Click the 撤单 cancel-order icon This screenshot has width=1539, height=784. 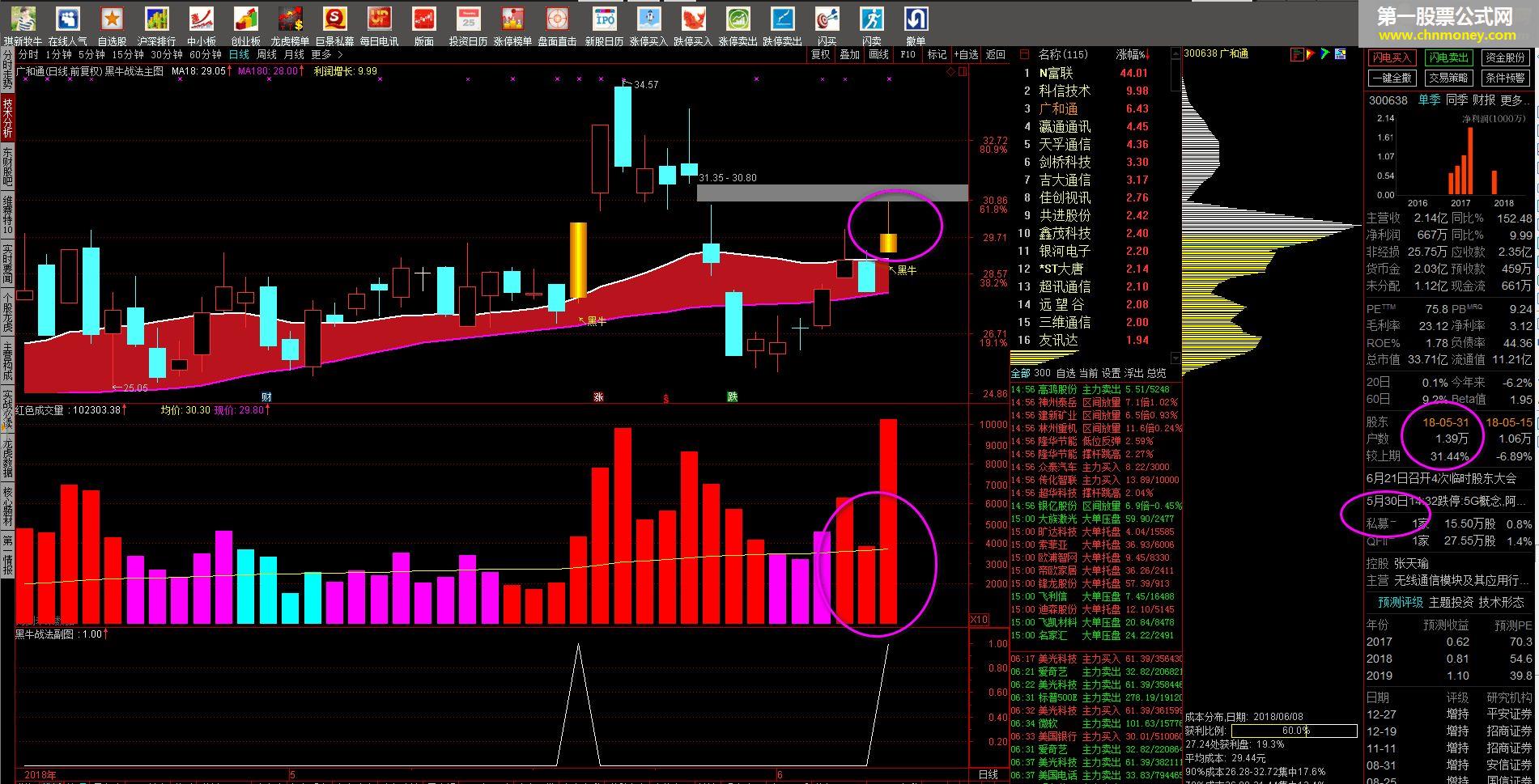(916, 19)
